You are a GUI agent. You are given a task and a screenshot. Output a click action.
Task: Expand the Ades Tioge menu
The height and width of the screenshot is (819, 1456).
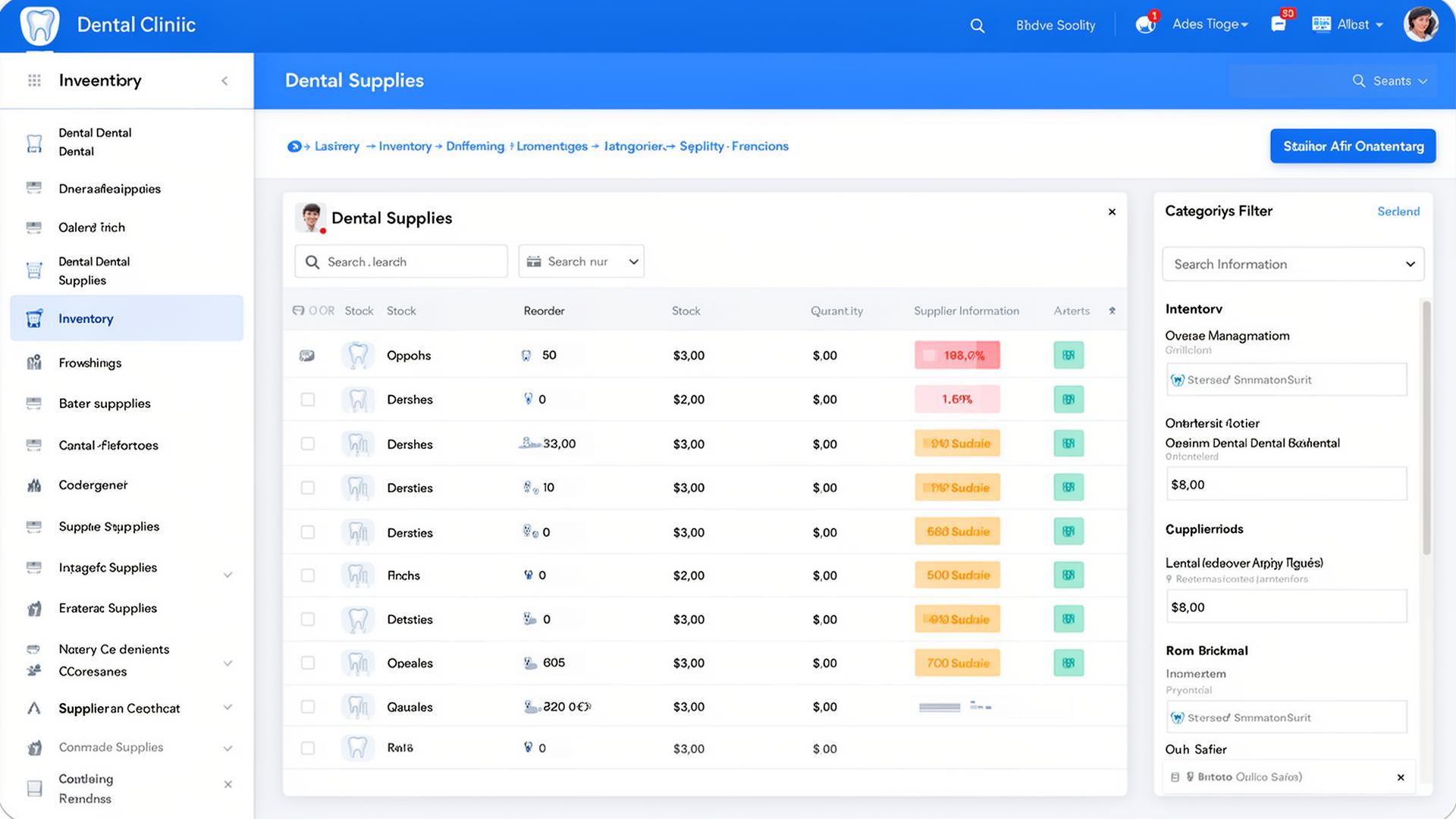click(x=1210, y=24)
